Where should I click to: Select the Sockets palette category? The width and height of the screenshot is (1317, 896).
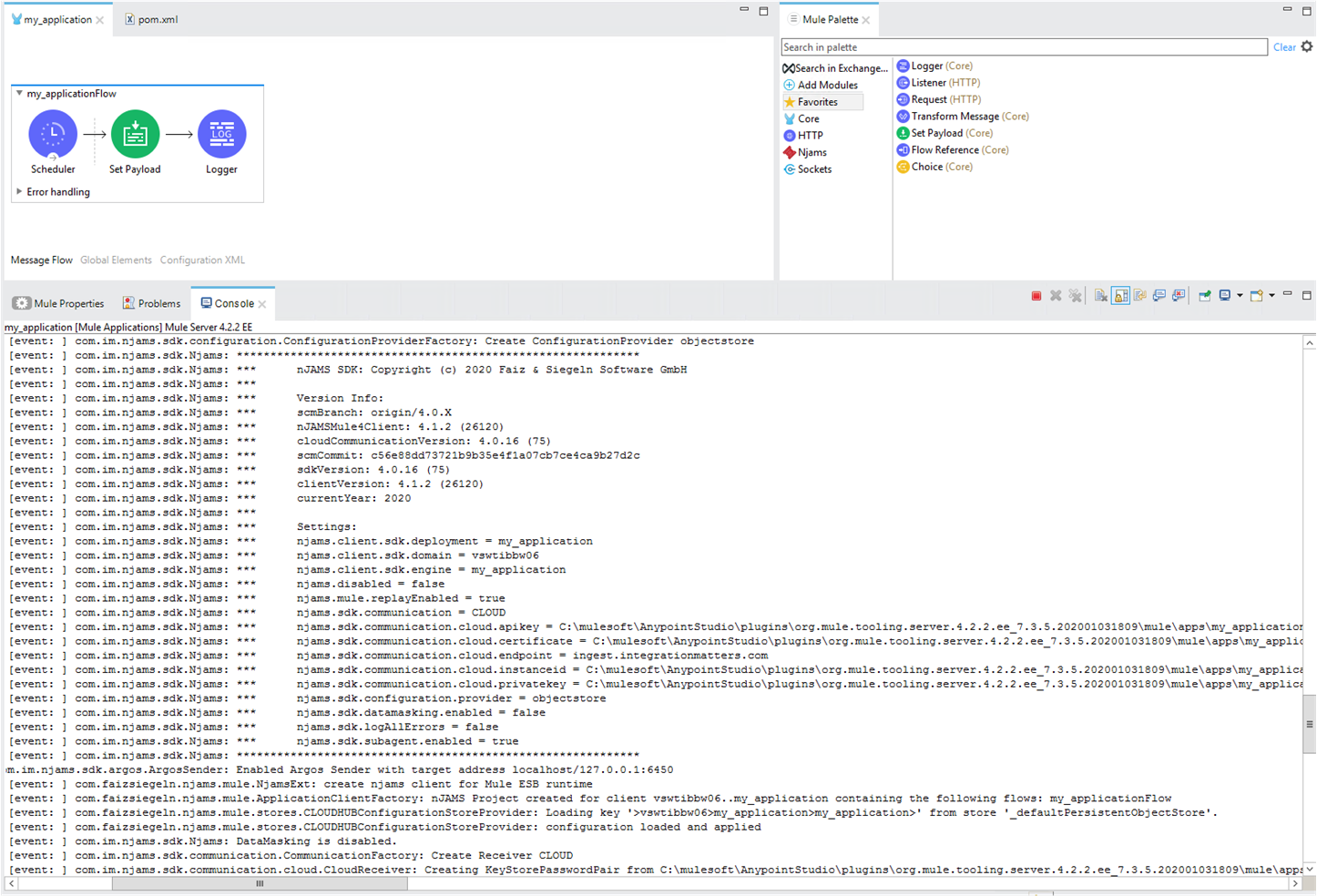point(808,169)
